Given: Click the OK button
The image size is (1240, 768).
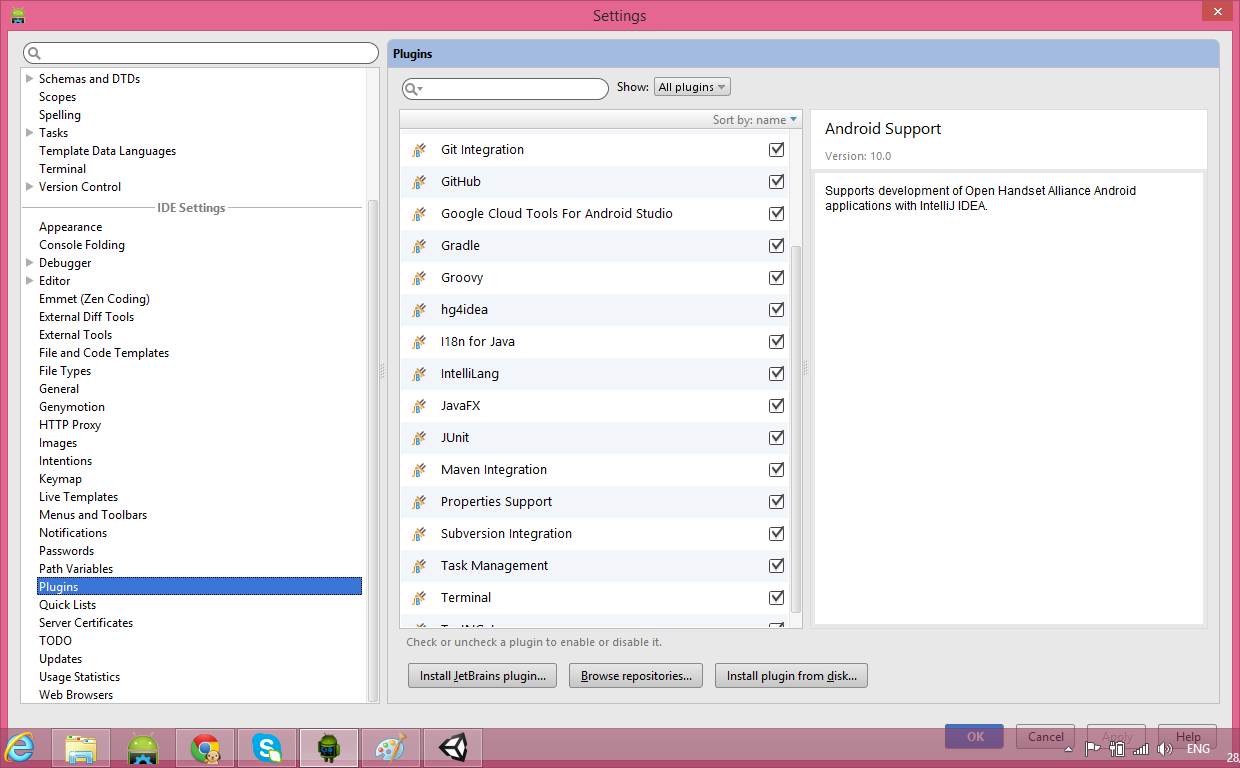Looking at the screenshot, I should coord(975,737).
